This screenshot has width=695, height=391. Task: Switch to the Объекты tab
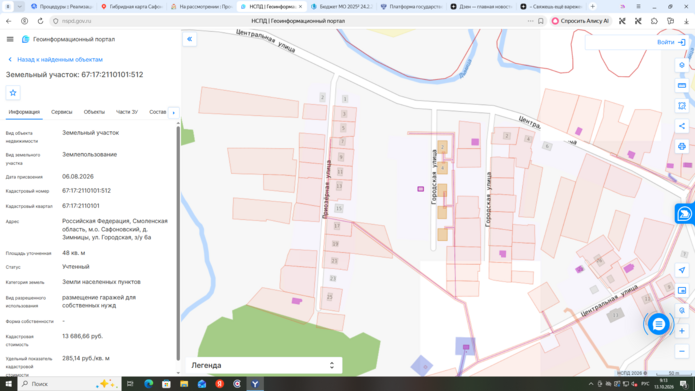click(94, 112)
